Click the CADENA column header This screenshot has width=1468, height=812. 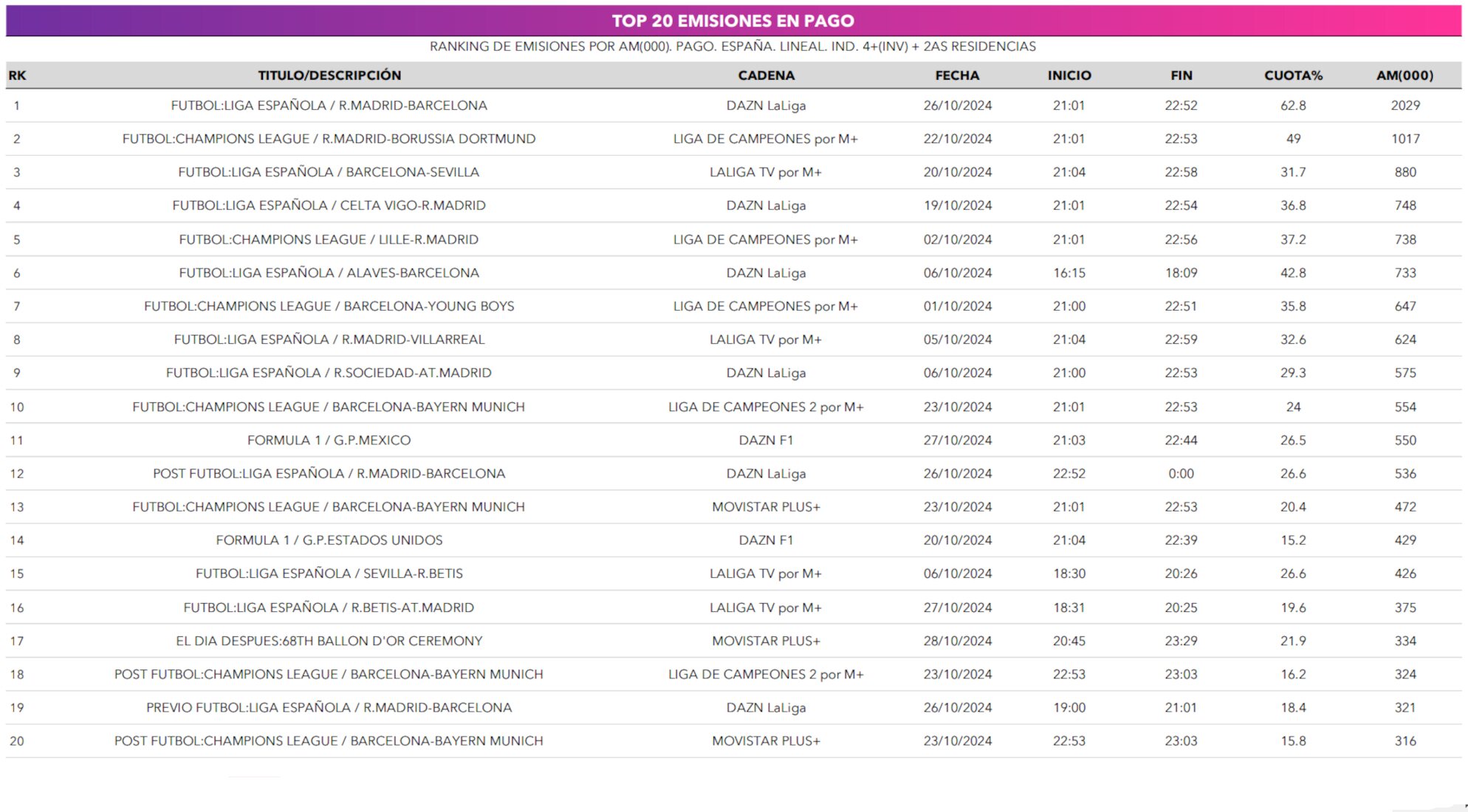766,75
